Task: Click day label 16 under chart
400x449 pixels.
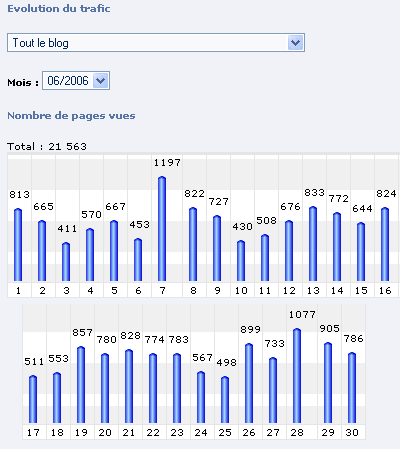Action: click(385, 291)
